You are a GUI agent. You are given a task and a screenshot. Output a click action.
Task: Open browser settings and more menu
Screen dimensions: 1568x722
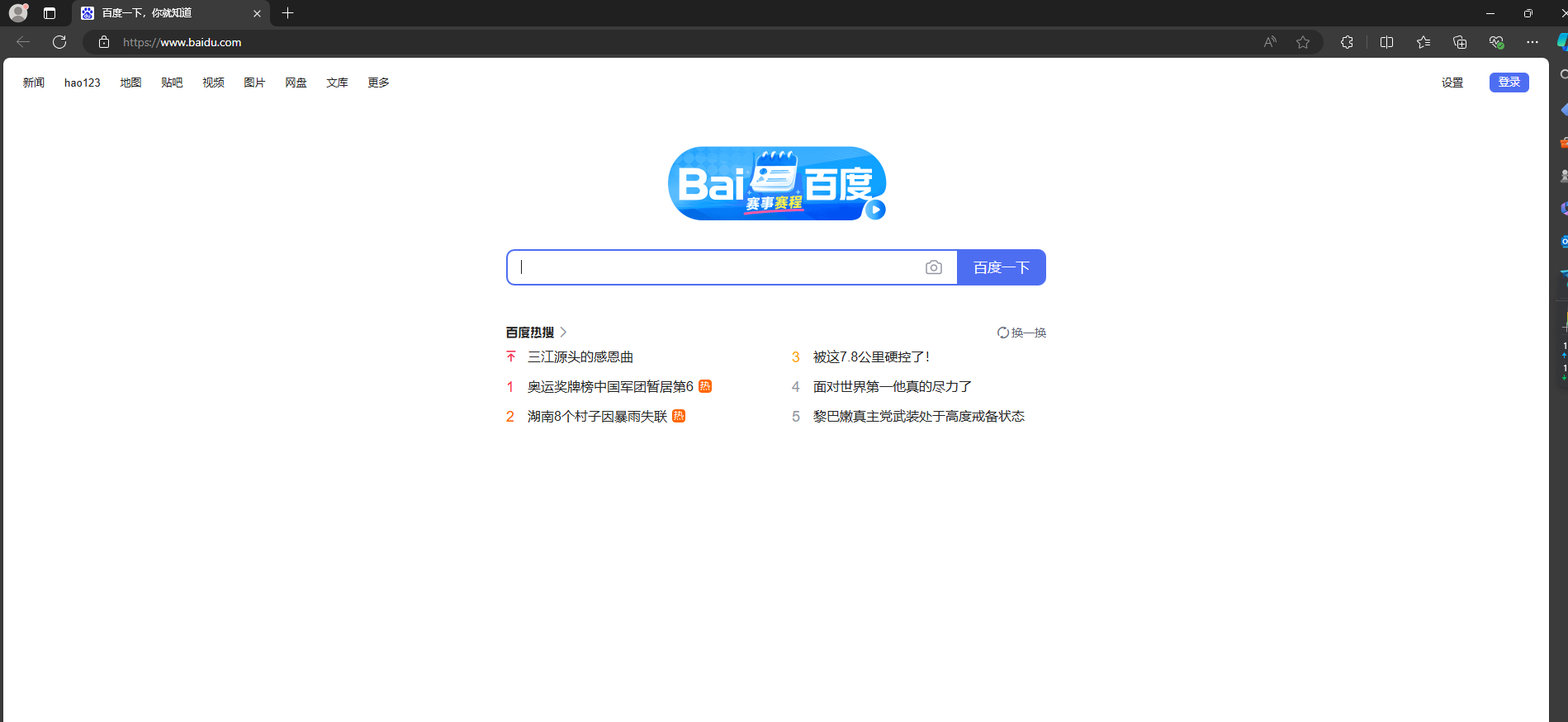[1532, 42]
